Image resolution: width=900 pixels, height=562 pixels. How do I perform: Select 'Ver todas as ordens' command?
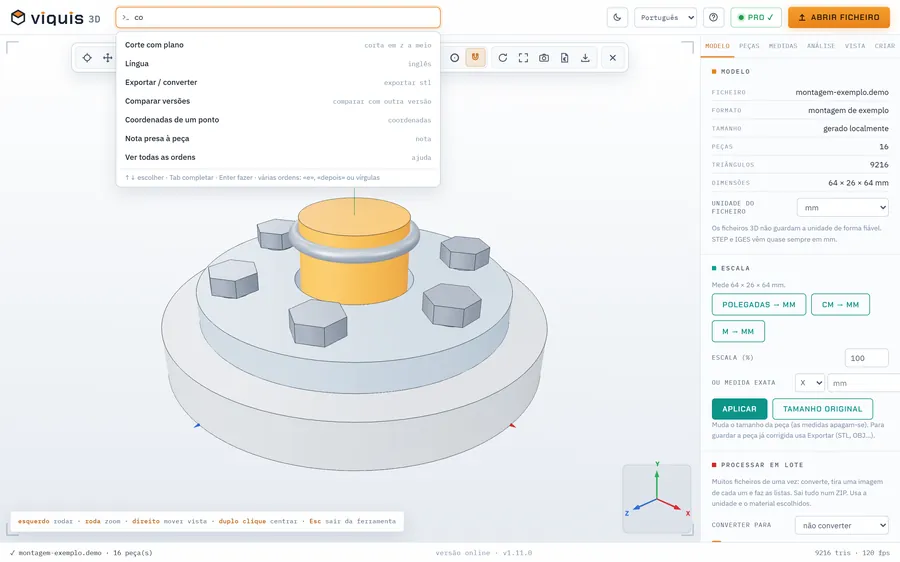278,157
